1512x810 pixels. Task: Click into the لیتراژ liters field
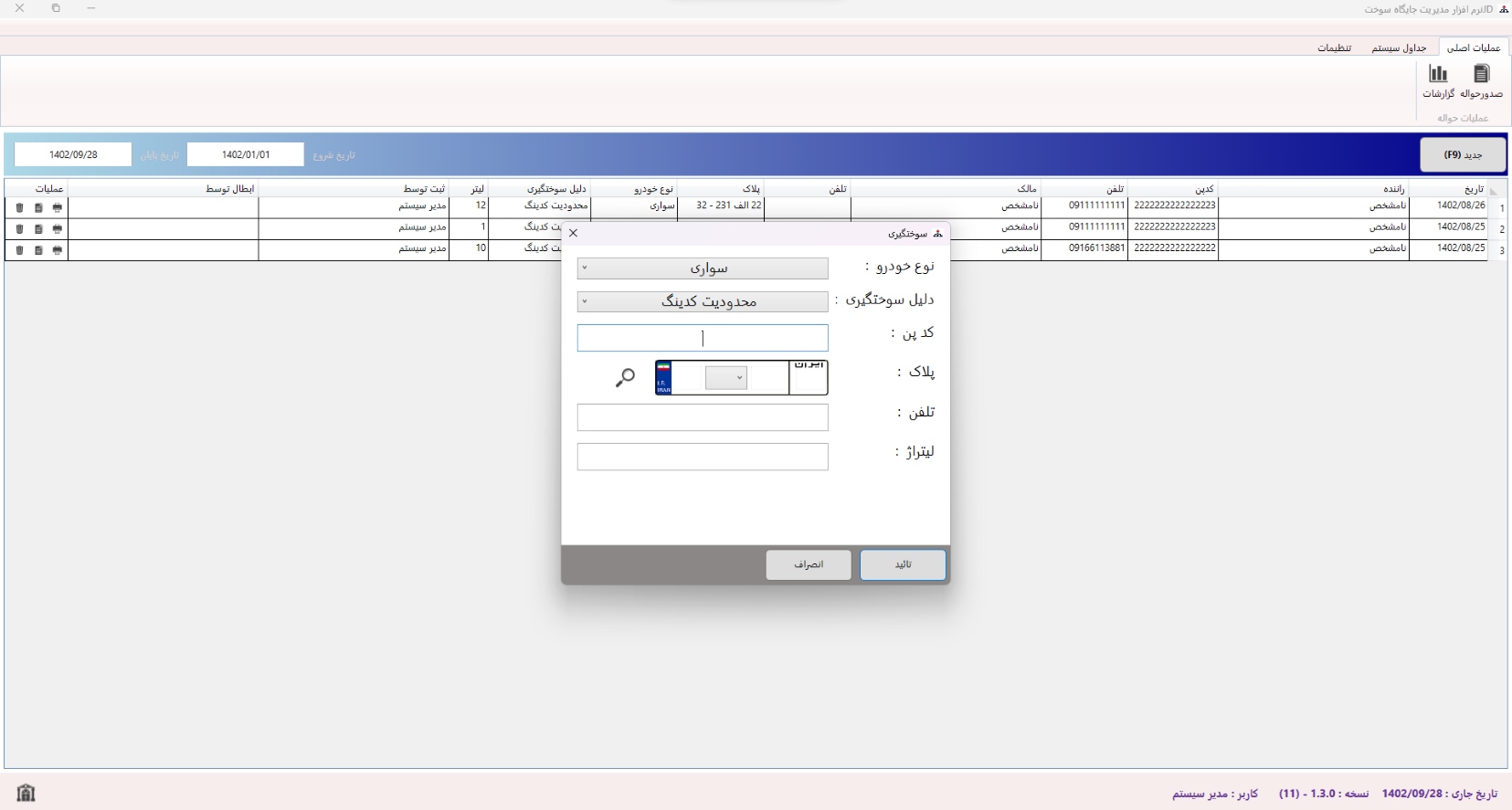[x=703, y=457]
